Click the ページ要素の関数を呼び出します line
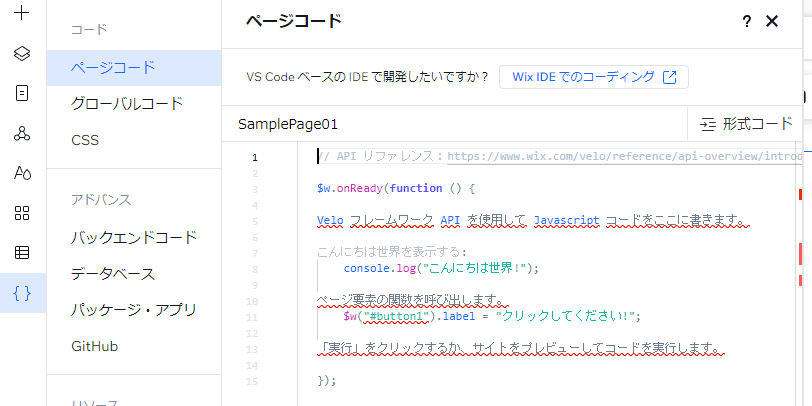812x406 pixels. coord(413,301)
